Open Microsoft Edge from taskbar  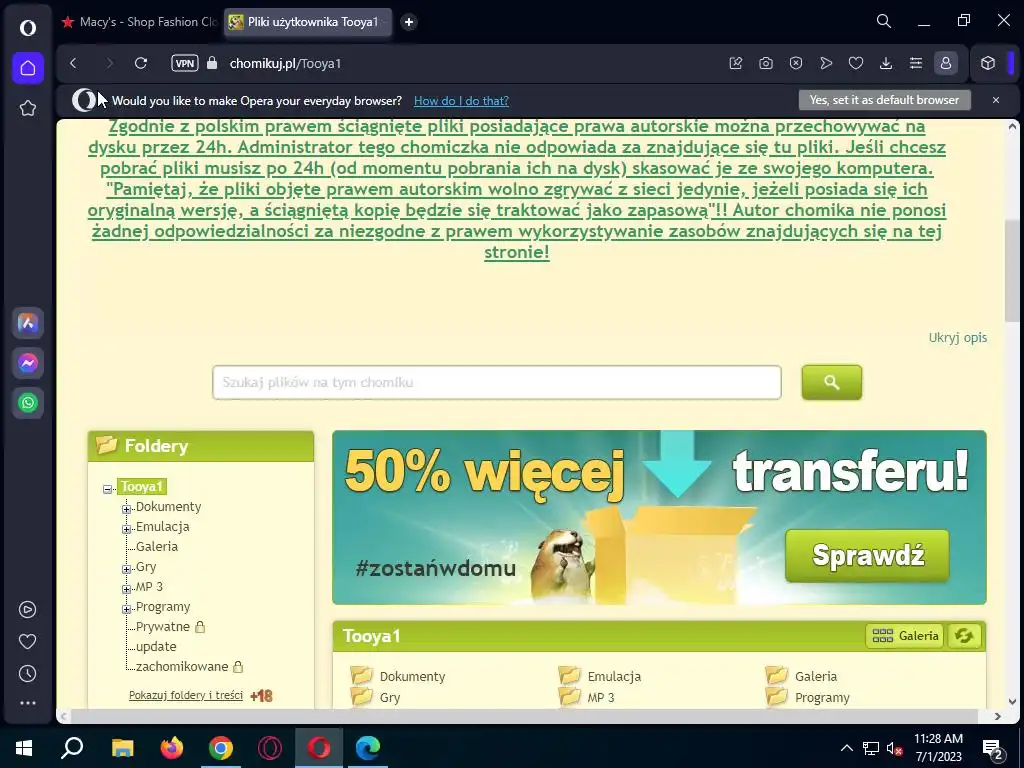tap(368, 748)
